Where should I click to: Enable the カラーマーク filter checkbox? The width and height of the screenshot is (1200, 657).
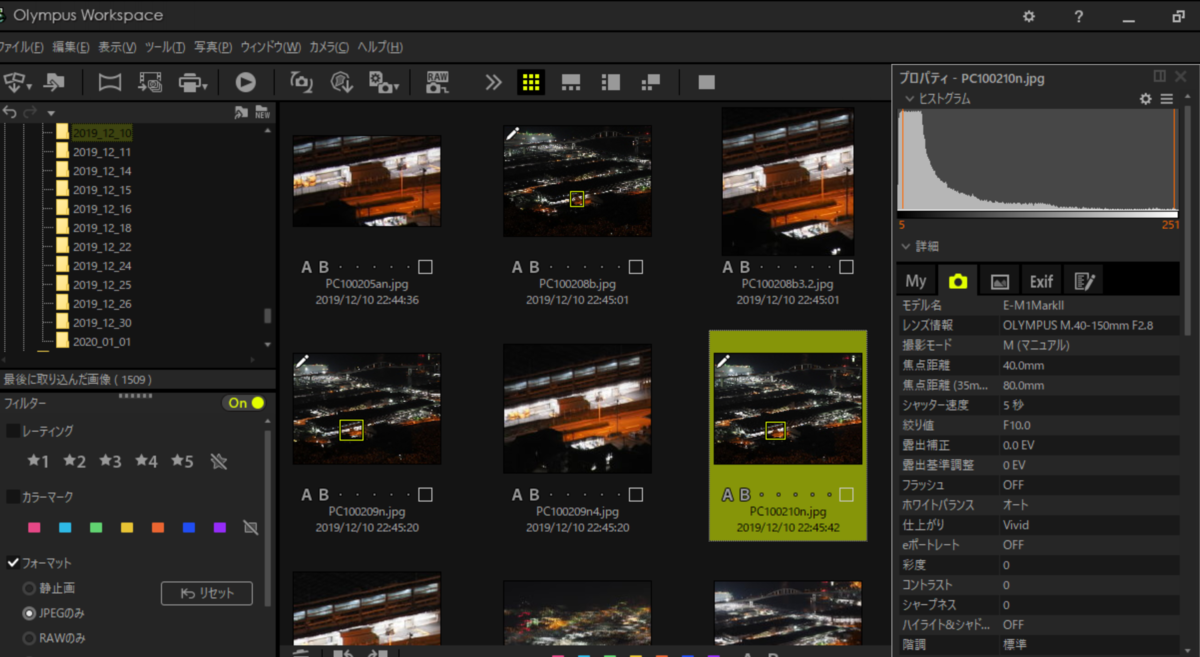tap(13, 497)
